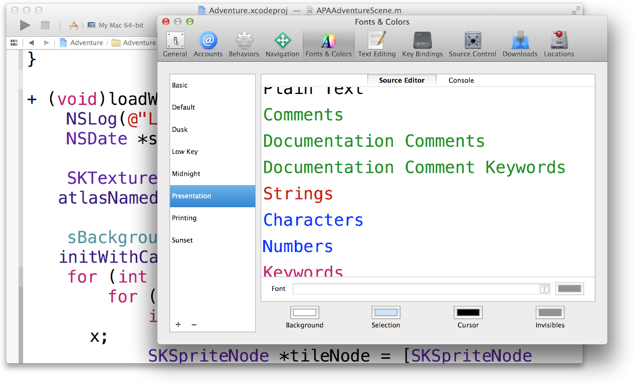Open the Downloads preferences pane

(x=520, y=44)
